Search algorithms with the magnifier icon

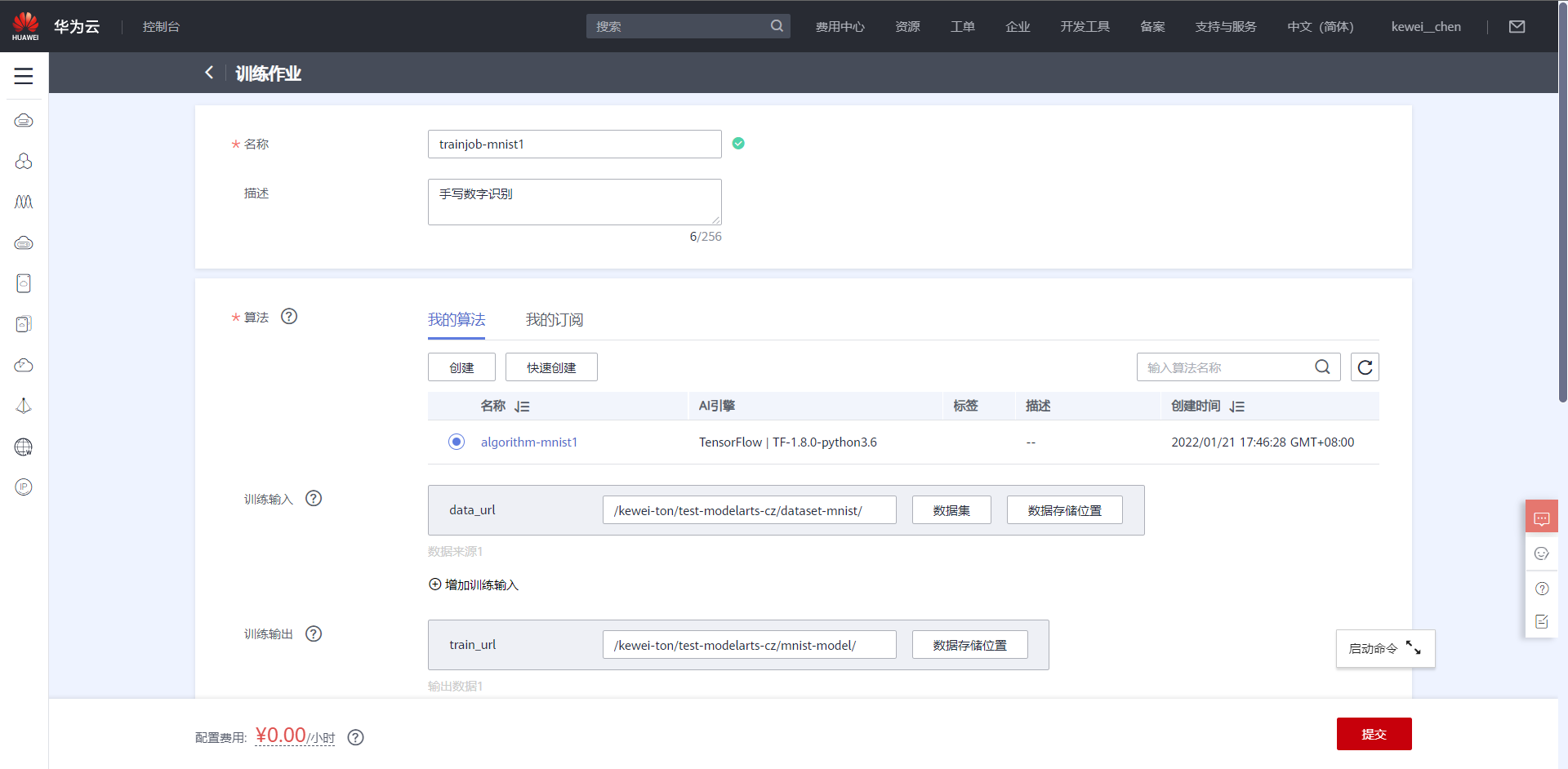(1322, 367)
